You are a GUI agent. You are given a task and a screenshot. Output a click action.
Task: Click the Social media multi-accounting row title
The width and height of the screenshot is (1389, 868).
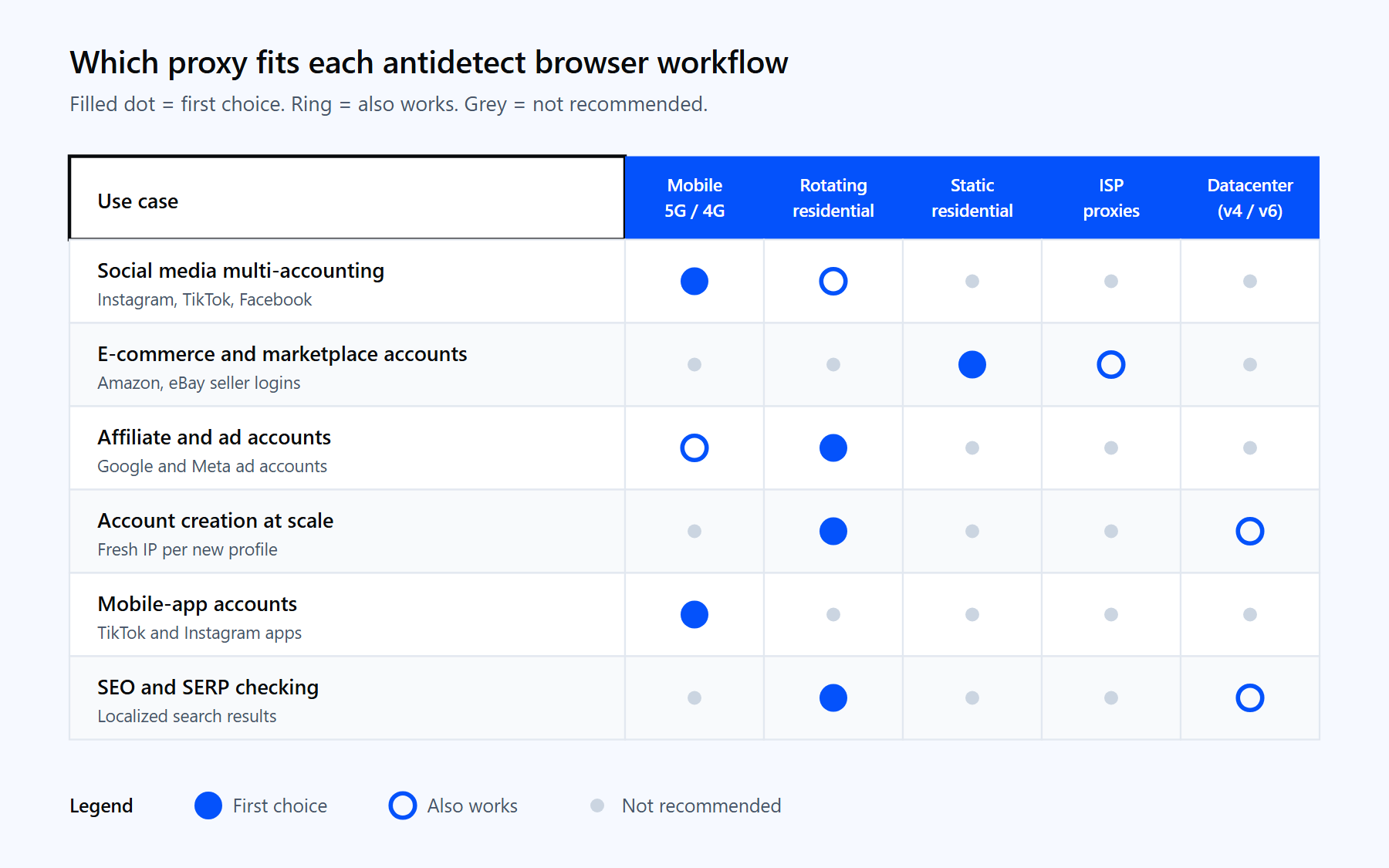pyautogui.click(x=241, y=271)
